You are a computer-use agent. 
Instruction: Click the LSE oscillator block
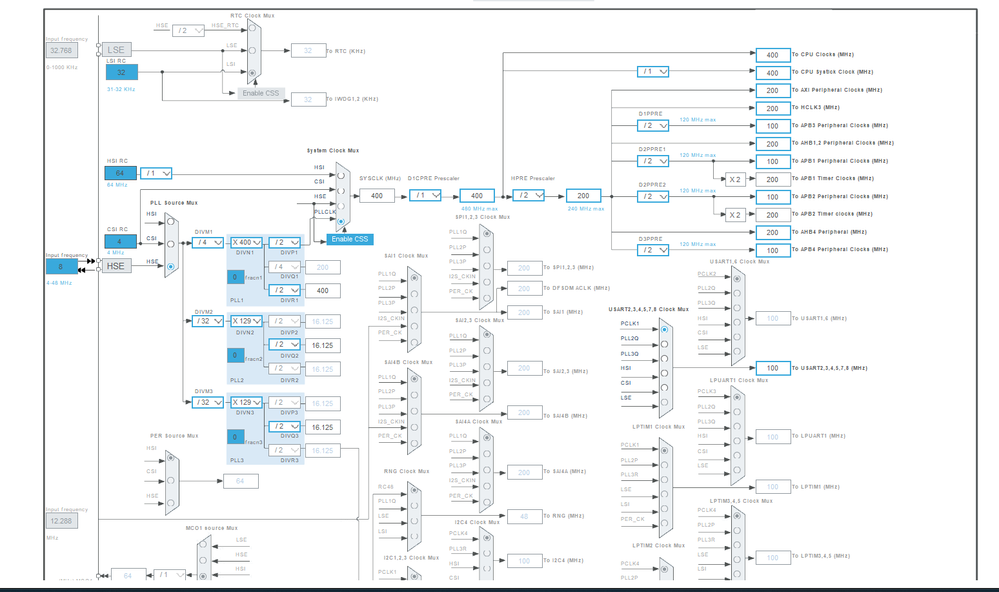click(116, 50)
